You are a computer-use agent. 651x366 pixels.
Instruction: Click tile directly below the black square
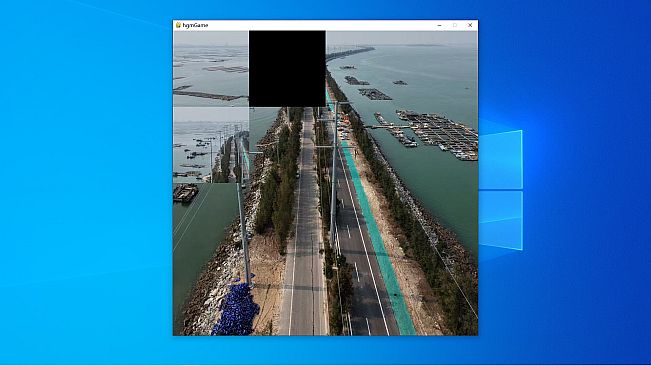coord(287,145)
